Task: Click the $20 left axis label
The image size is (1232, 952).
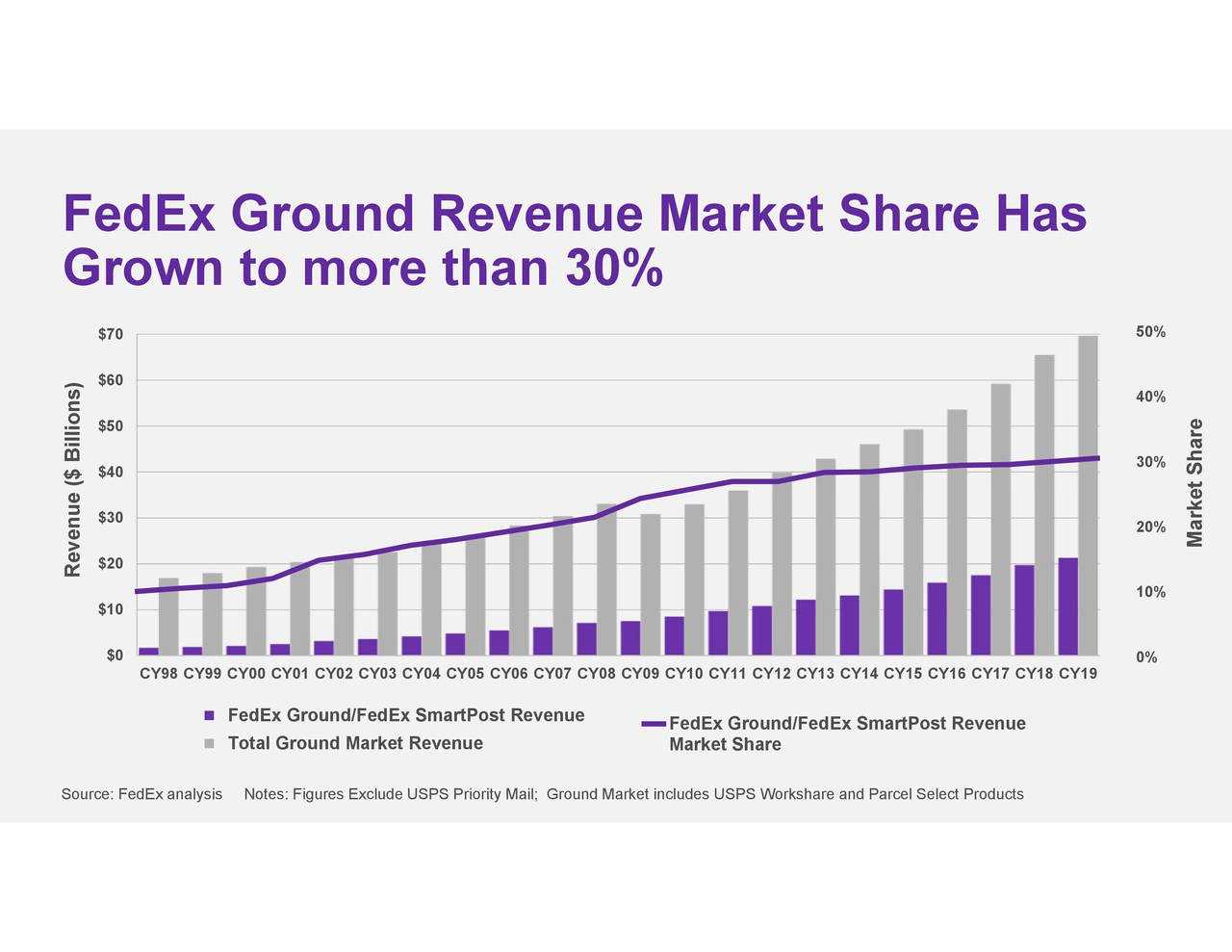Action: click(x=111, y=564)
